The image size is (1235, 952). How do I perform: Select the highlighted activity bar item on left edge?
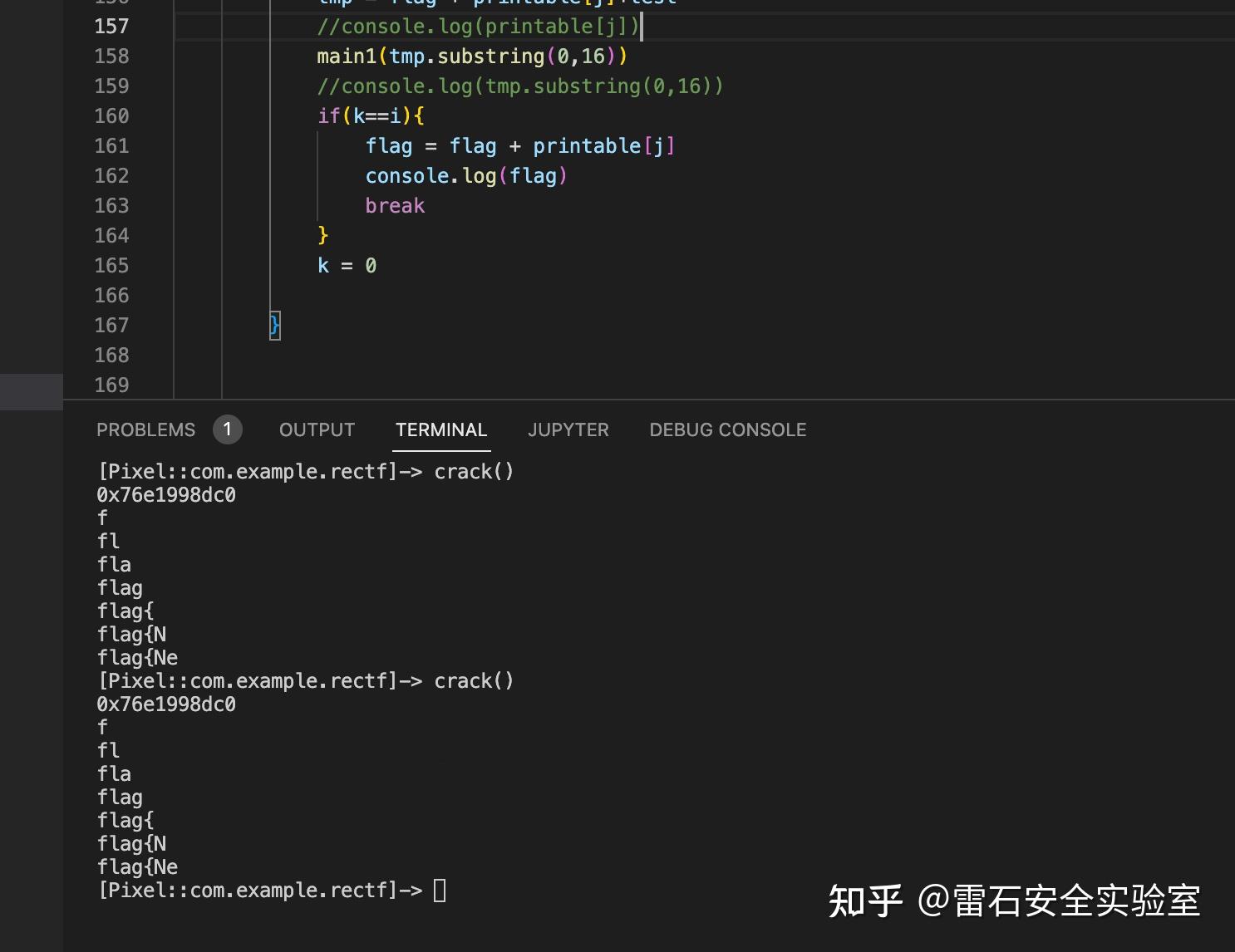(x=31, y=391)
